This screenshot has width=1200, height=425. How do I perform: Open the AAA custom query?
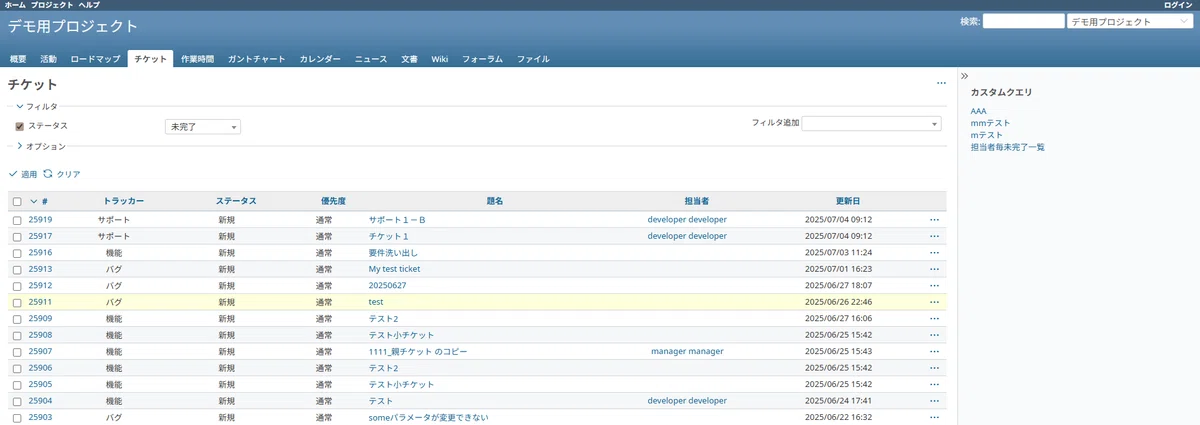pos(978,111)
